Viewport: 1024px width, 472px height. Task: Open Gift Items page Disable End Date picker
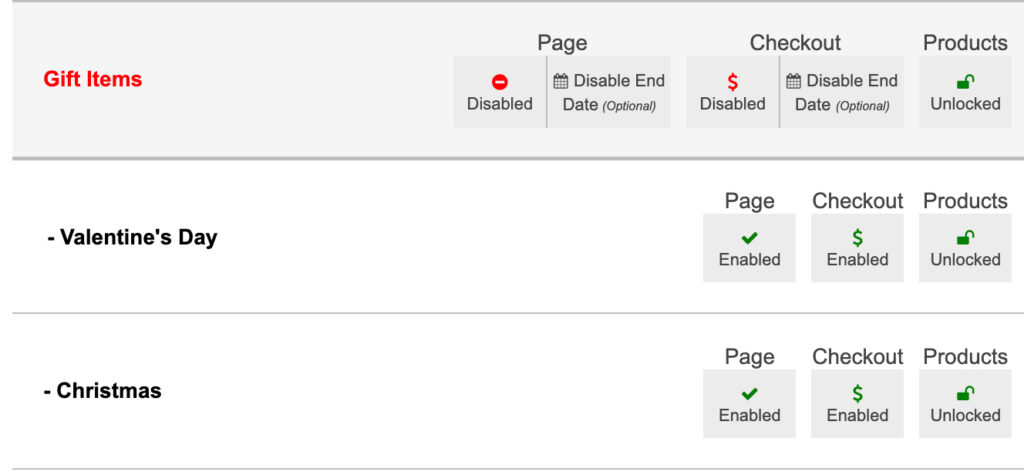click(x=609, y=92)
